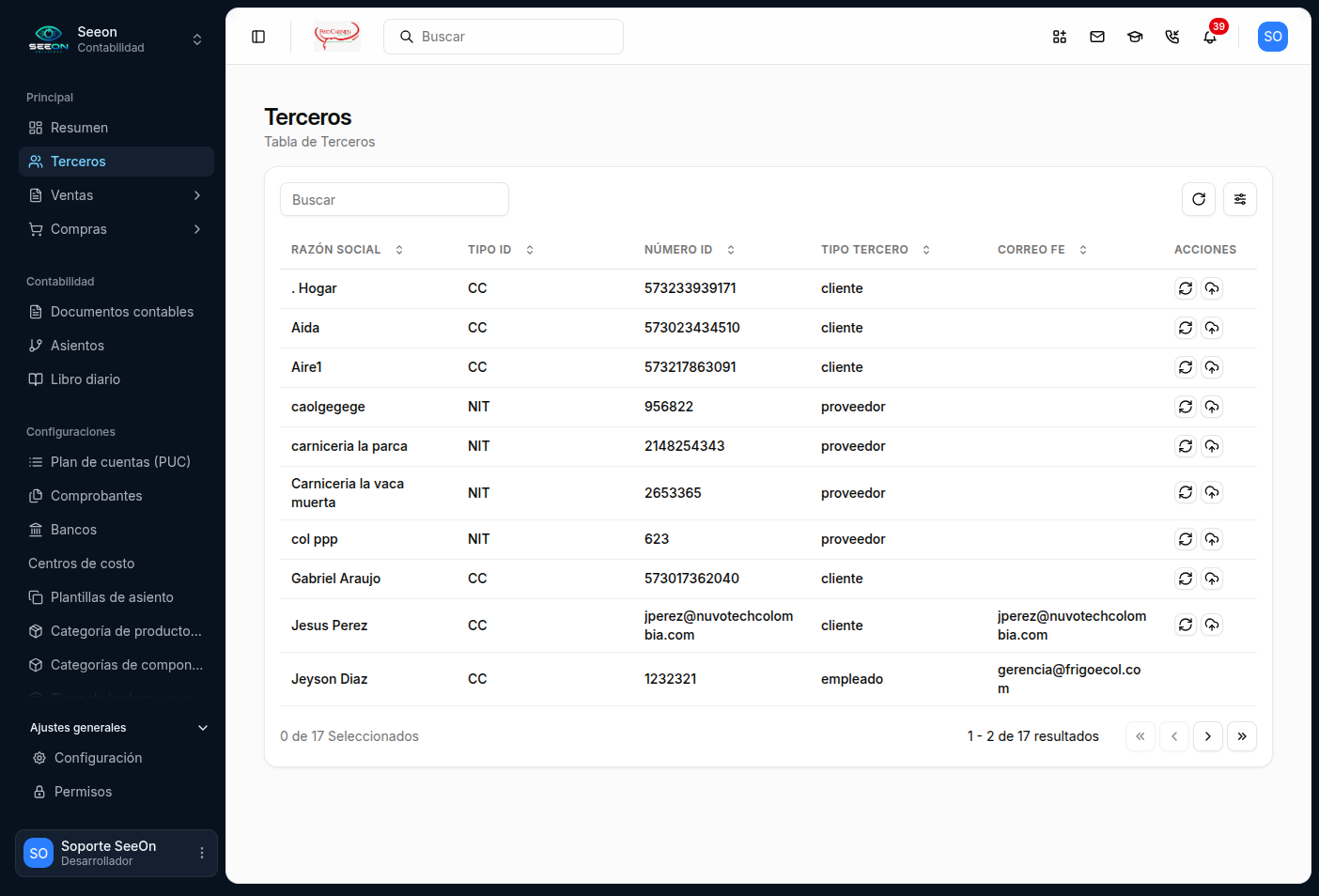Refresh the Terceros table

pyautogui.click(x=1199, y=199)
